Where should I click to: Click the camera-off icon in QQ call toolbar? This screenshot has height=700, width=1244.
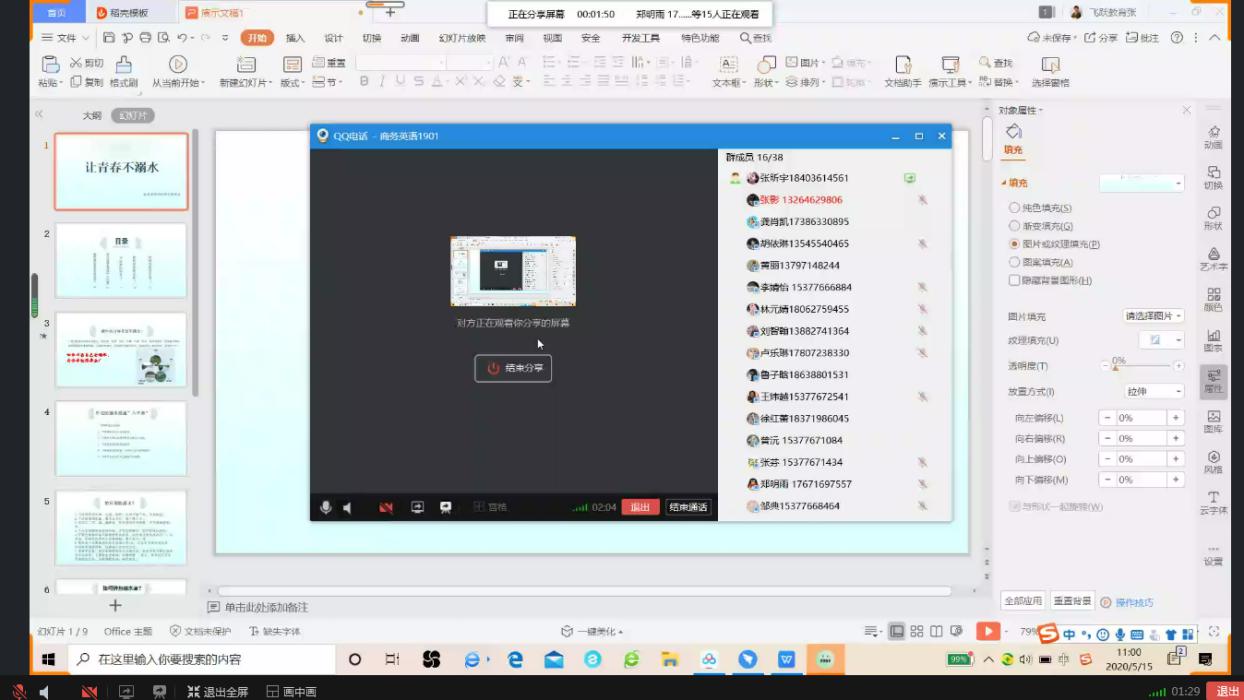pos(386,507)
